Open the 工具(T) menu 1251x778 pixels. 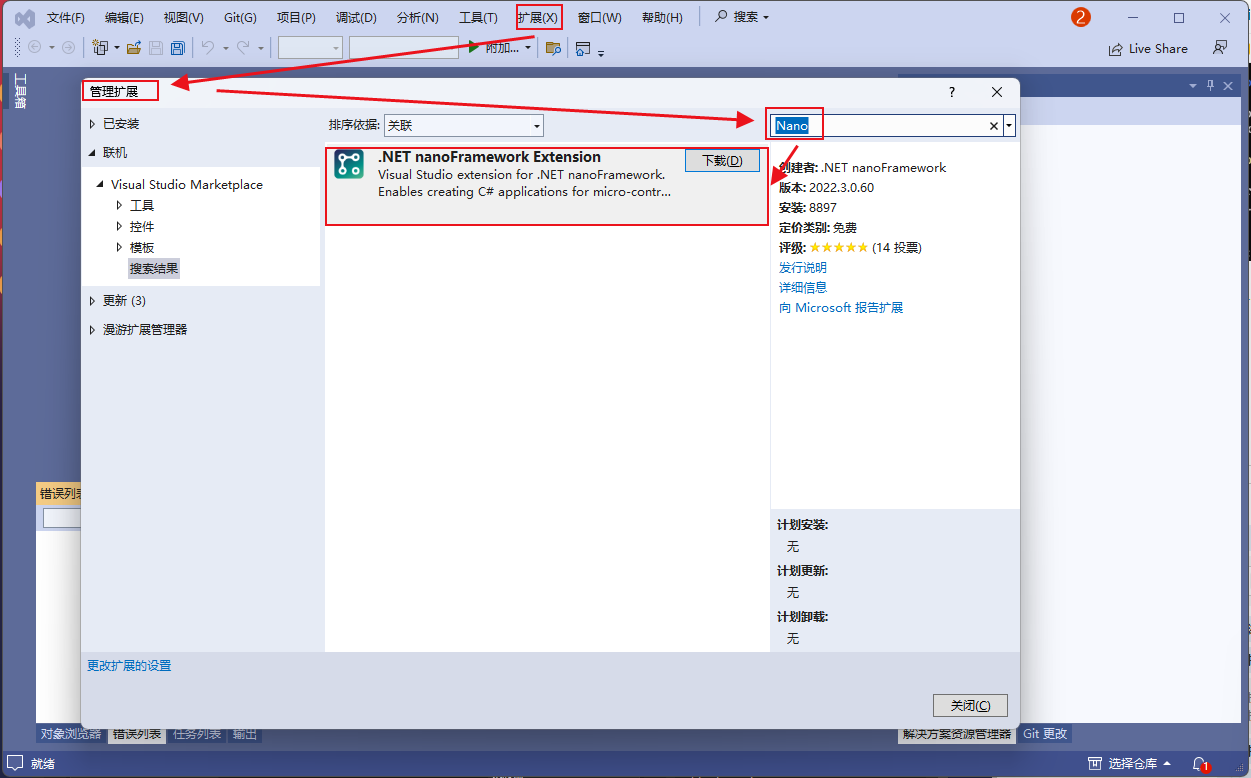pyautogui.click(x=478, y=18)
